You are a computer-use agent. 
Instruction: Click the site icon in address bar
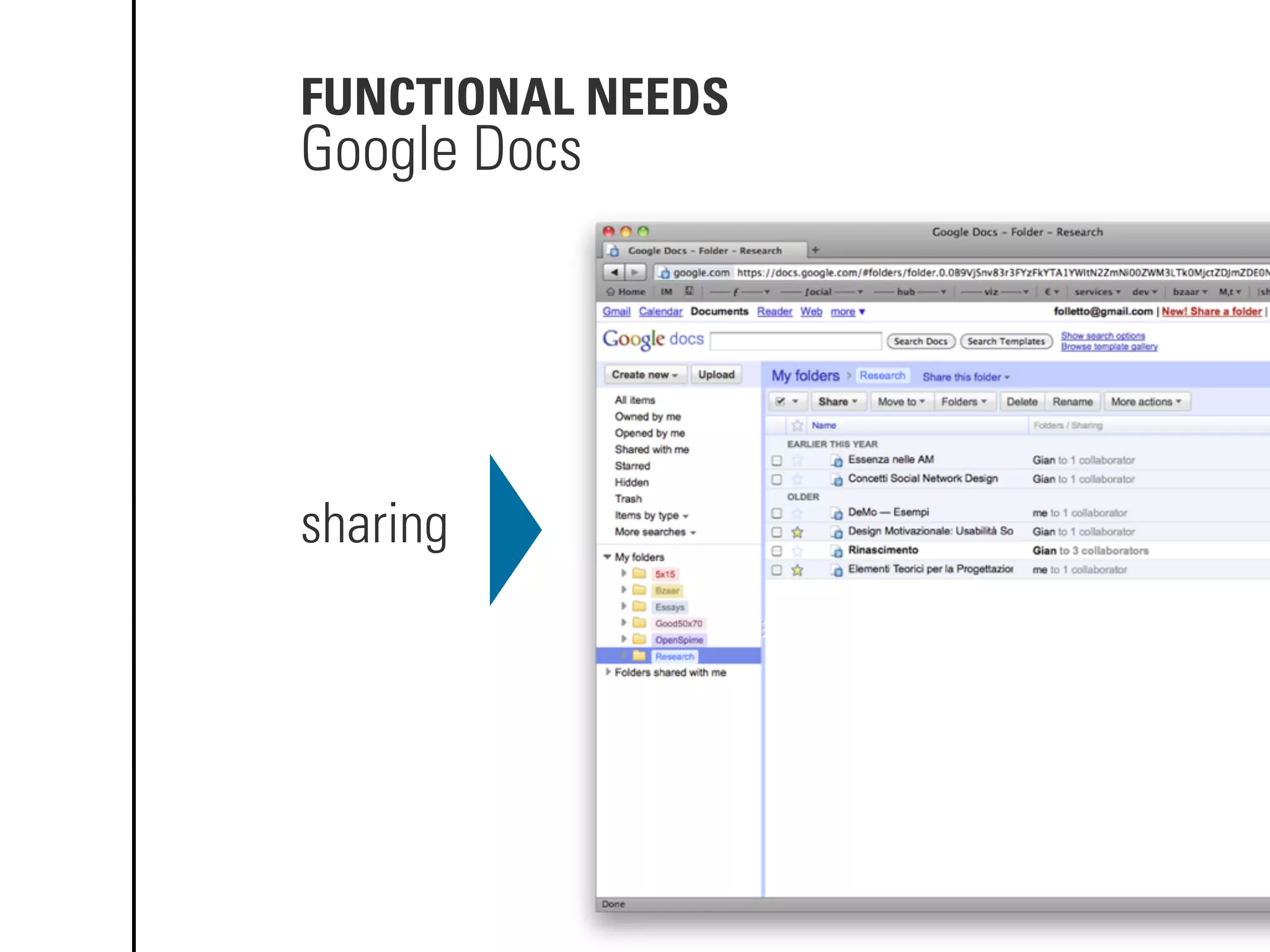click(664, 273)
